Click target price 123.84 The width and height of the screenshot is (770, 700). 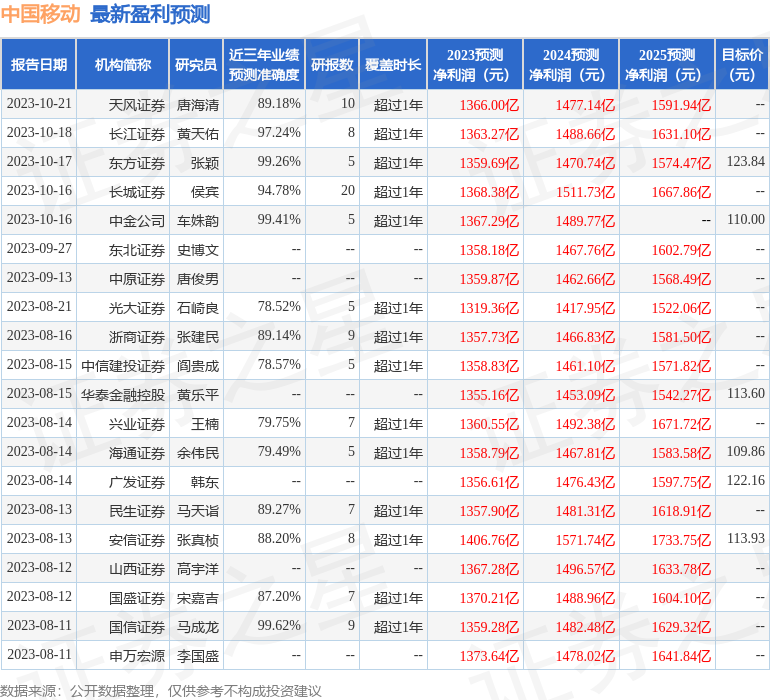click(x=745, y=162)
